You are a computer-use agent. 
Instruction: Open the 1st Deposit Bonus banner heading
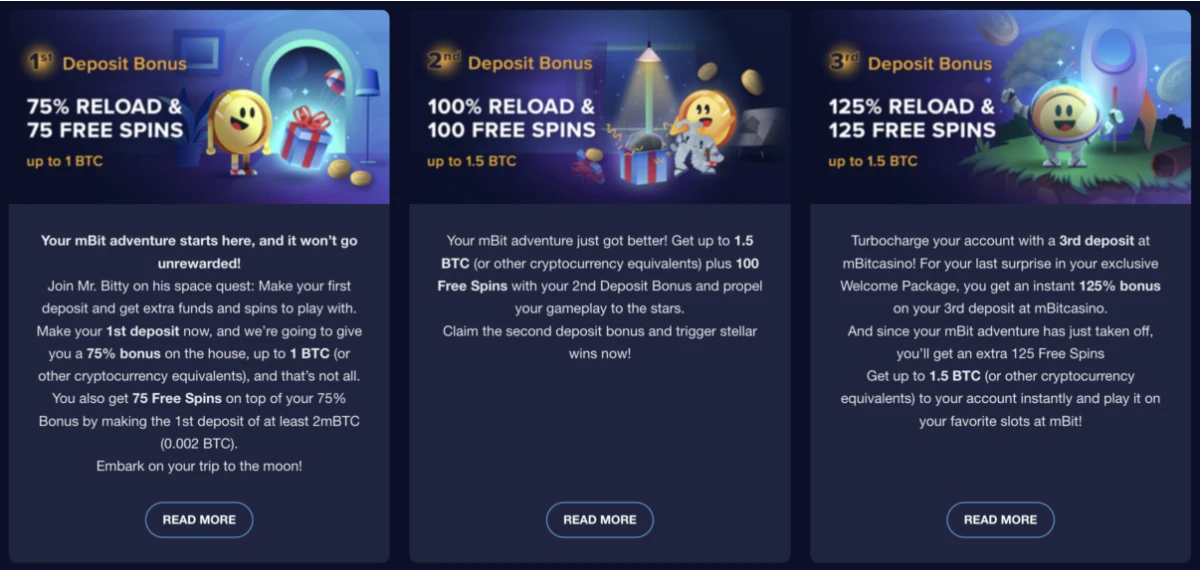[107, 63]
